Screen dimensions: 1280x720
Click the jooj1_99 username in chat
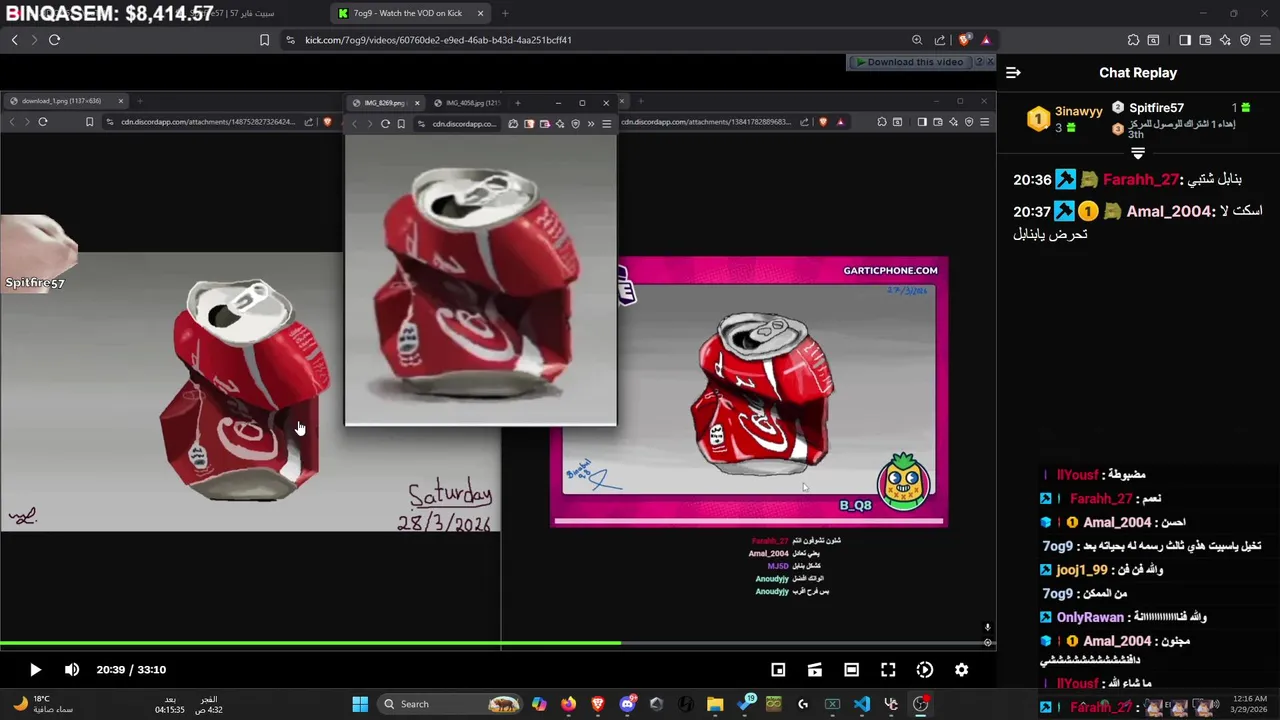click(1082, 570)
